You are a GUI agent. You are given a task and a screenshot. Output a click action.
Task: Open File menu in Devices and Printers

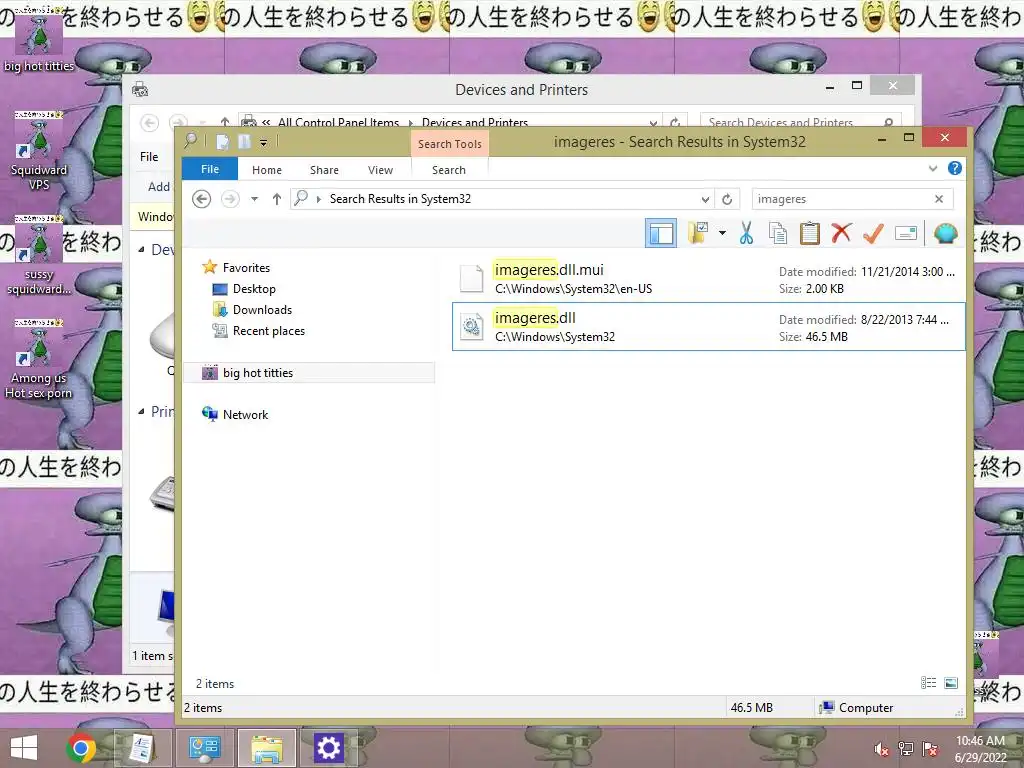click(149, 157)
